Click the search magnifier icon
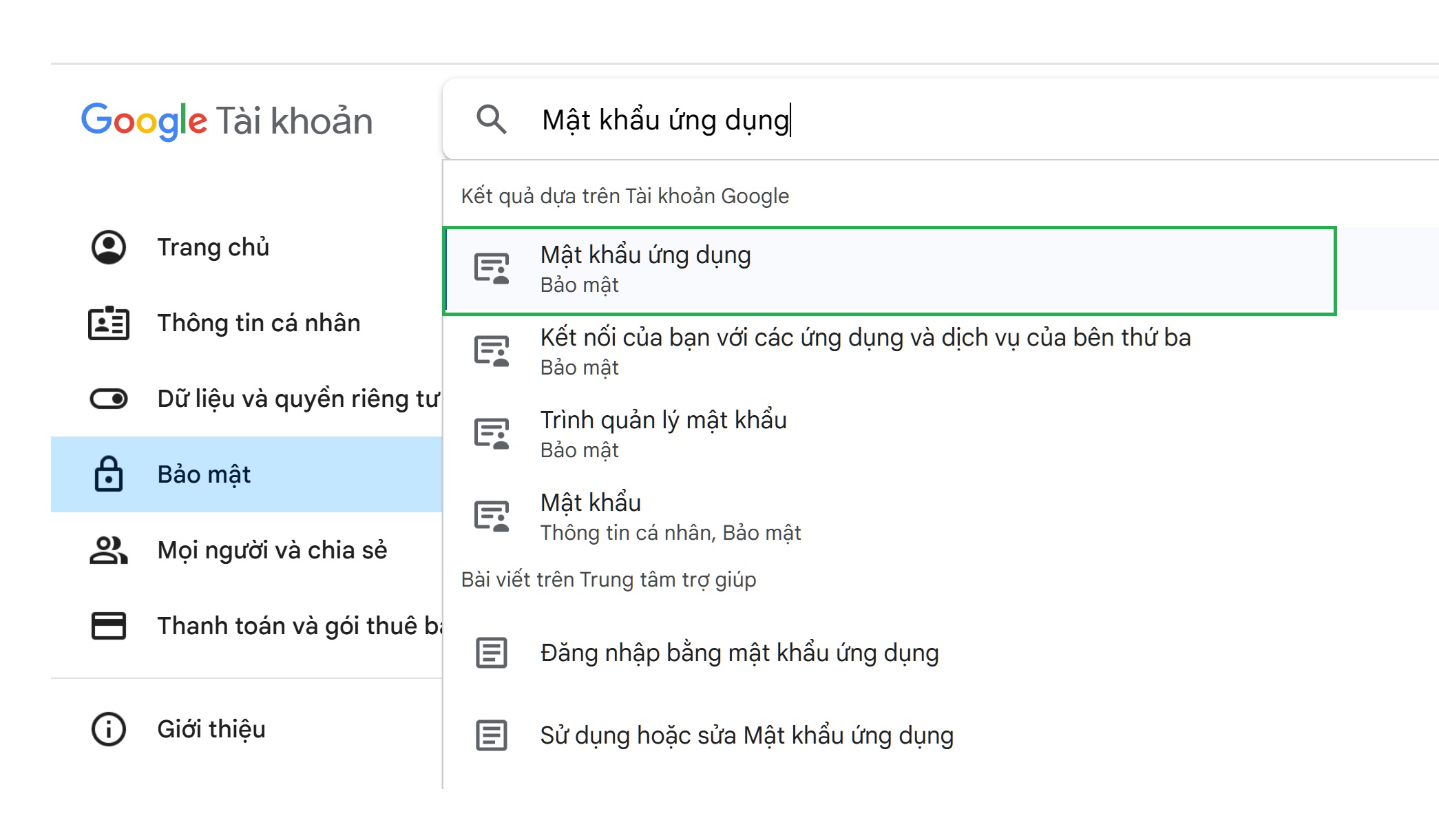Viewport: 1439px width, 840px height. click(492, 119)
